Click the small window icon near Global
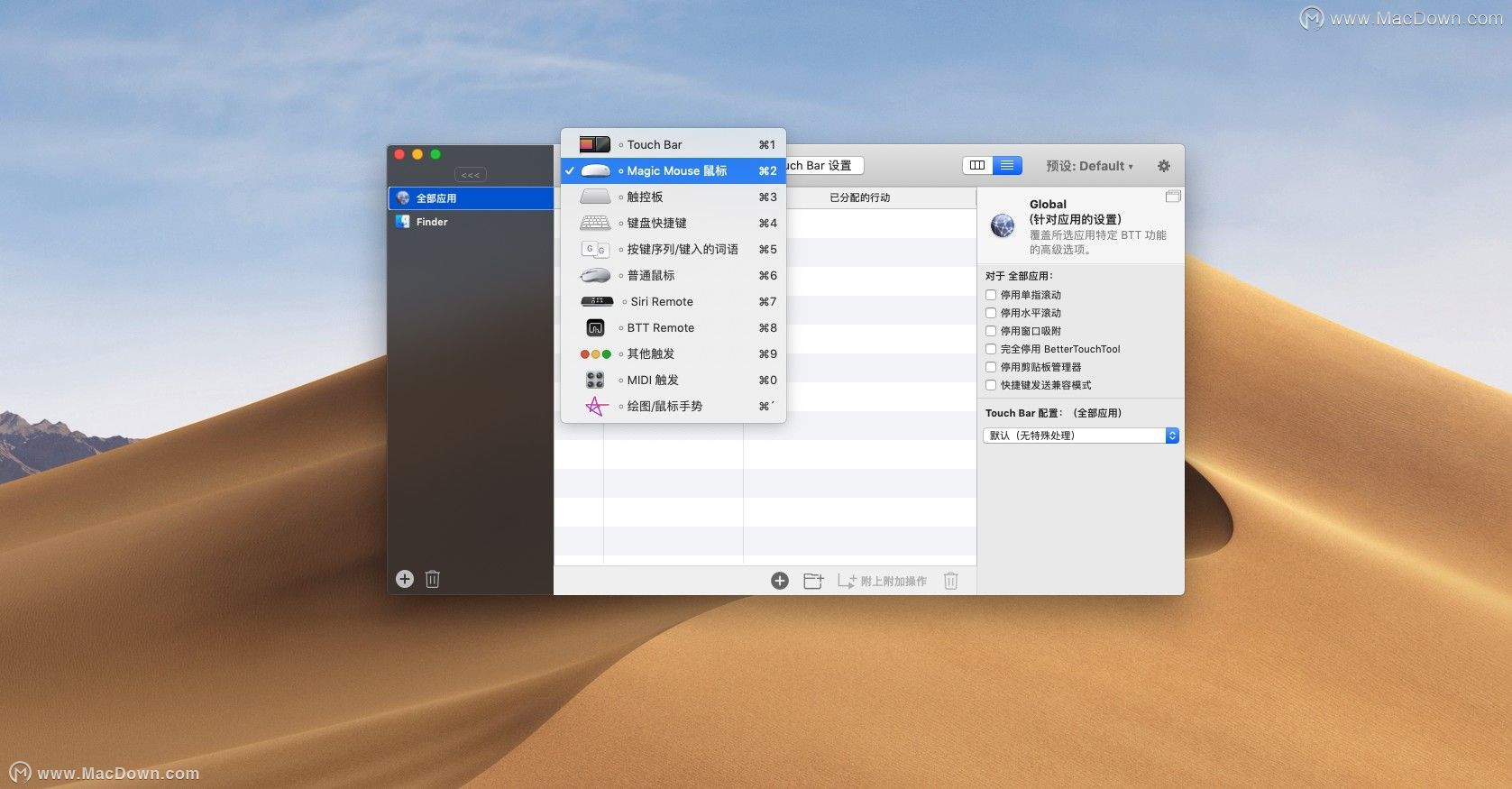The height and width of the screenshot is (789, 1512). [1173, 196]
